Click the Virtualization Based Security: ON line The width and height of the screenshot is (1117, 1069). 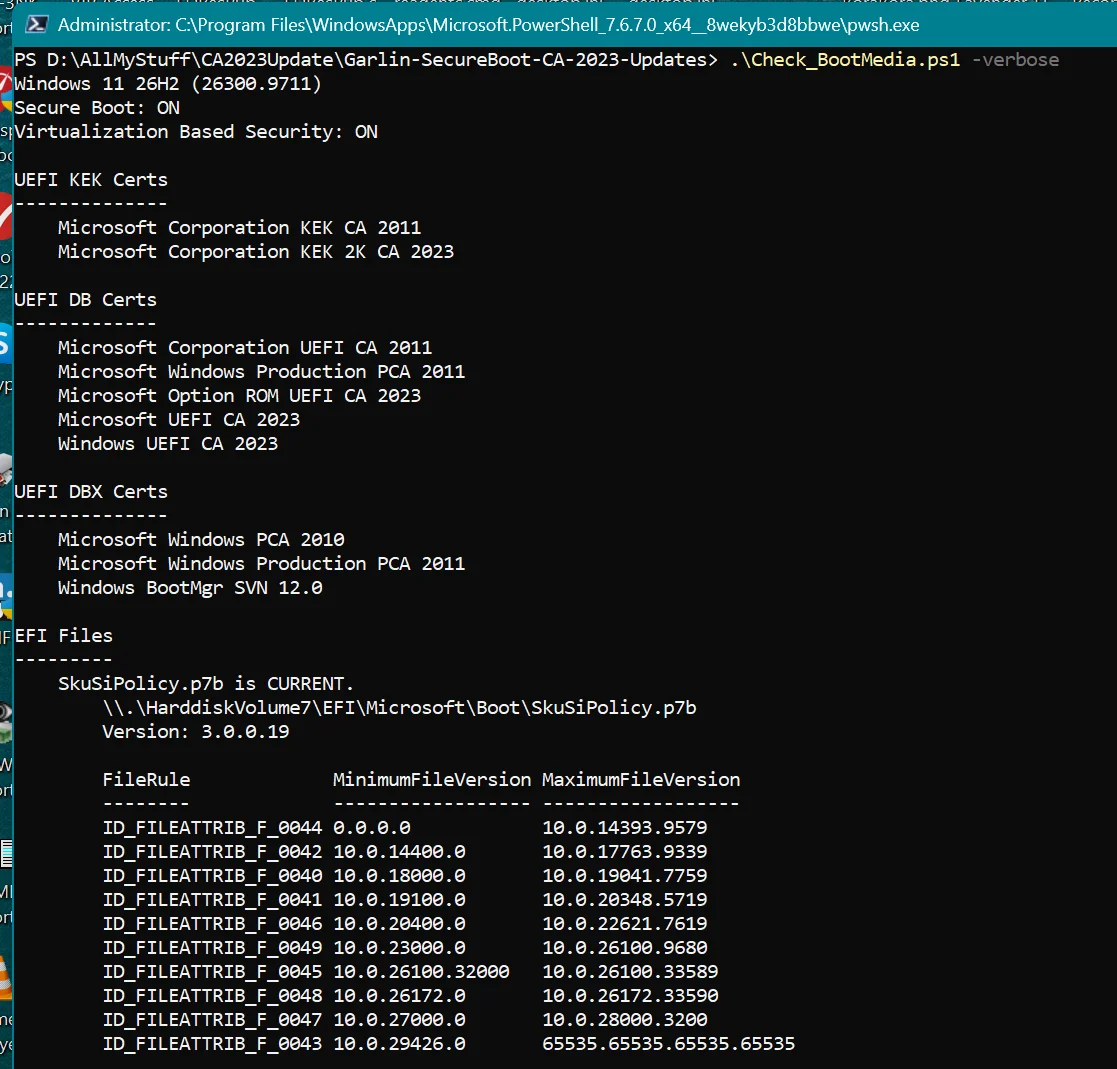click(x=196, y=132)
